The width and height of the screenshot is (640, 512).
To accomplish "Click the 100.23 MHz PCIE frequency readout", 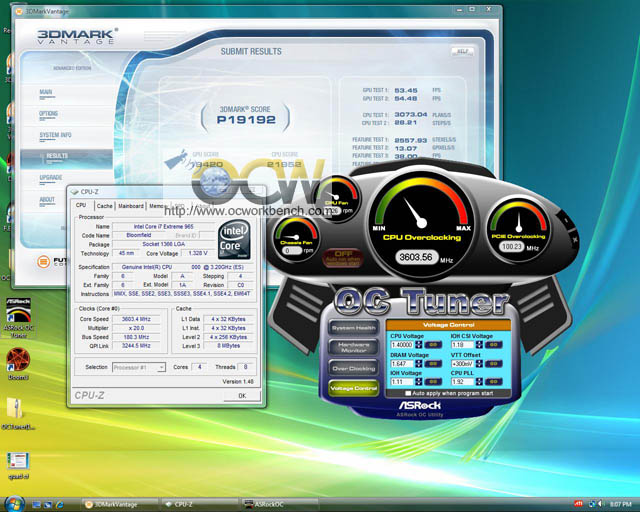I will pos(511,247).
